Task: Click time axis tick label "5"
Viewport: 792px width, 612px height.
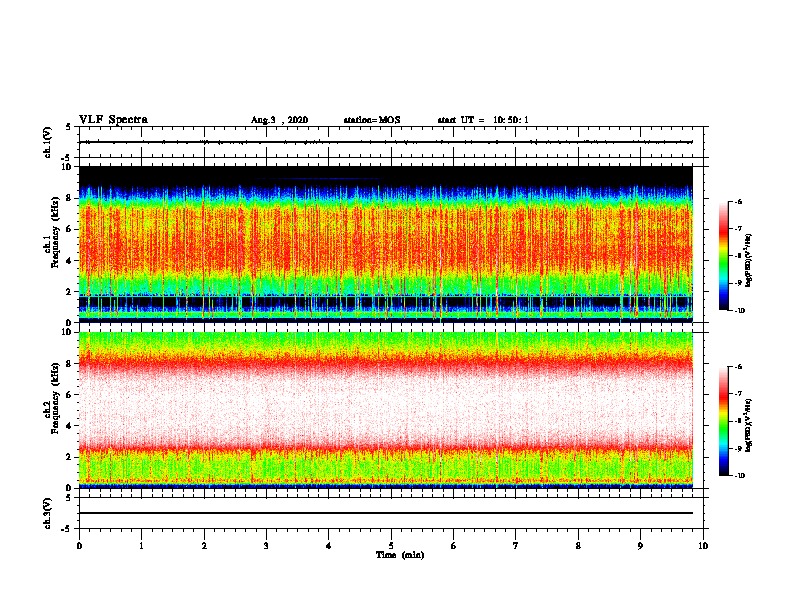Action: [x=391, y=546]
